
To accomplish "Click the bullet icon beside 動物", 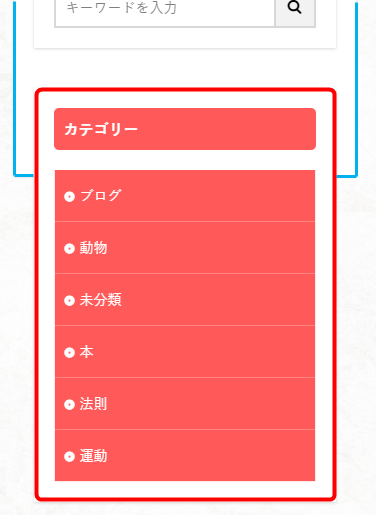I will [69, 249].
